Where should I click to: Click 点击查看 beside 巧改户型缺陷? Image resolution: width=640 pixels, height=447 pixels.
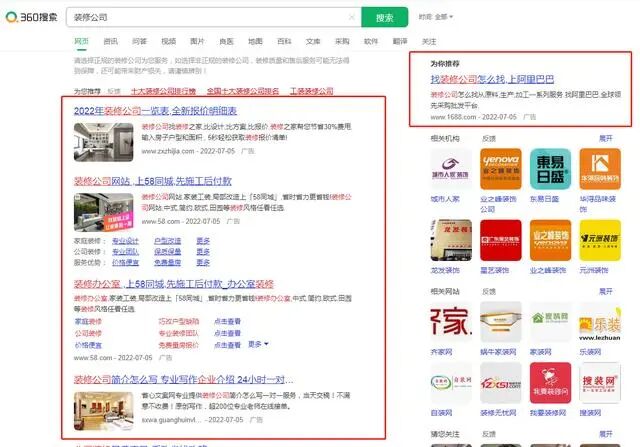pos(227,321)
